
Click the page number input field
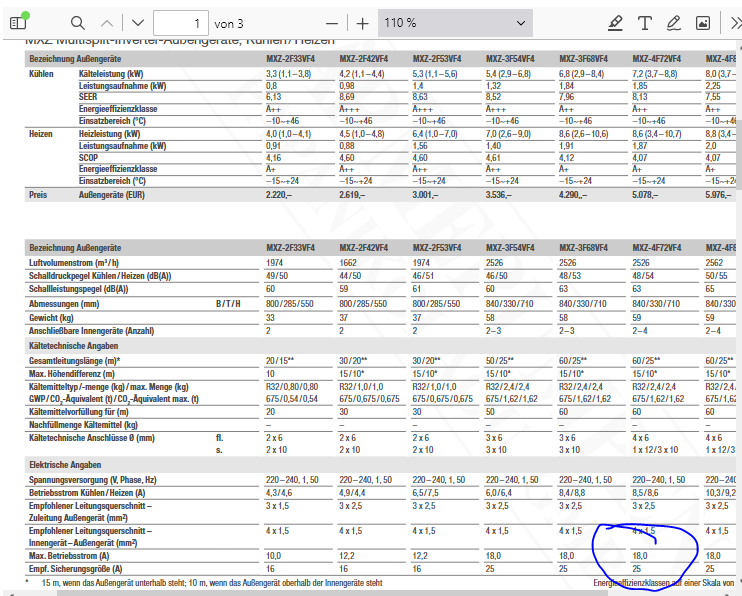[181, 23]
